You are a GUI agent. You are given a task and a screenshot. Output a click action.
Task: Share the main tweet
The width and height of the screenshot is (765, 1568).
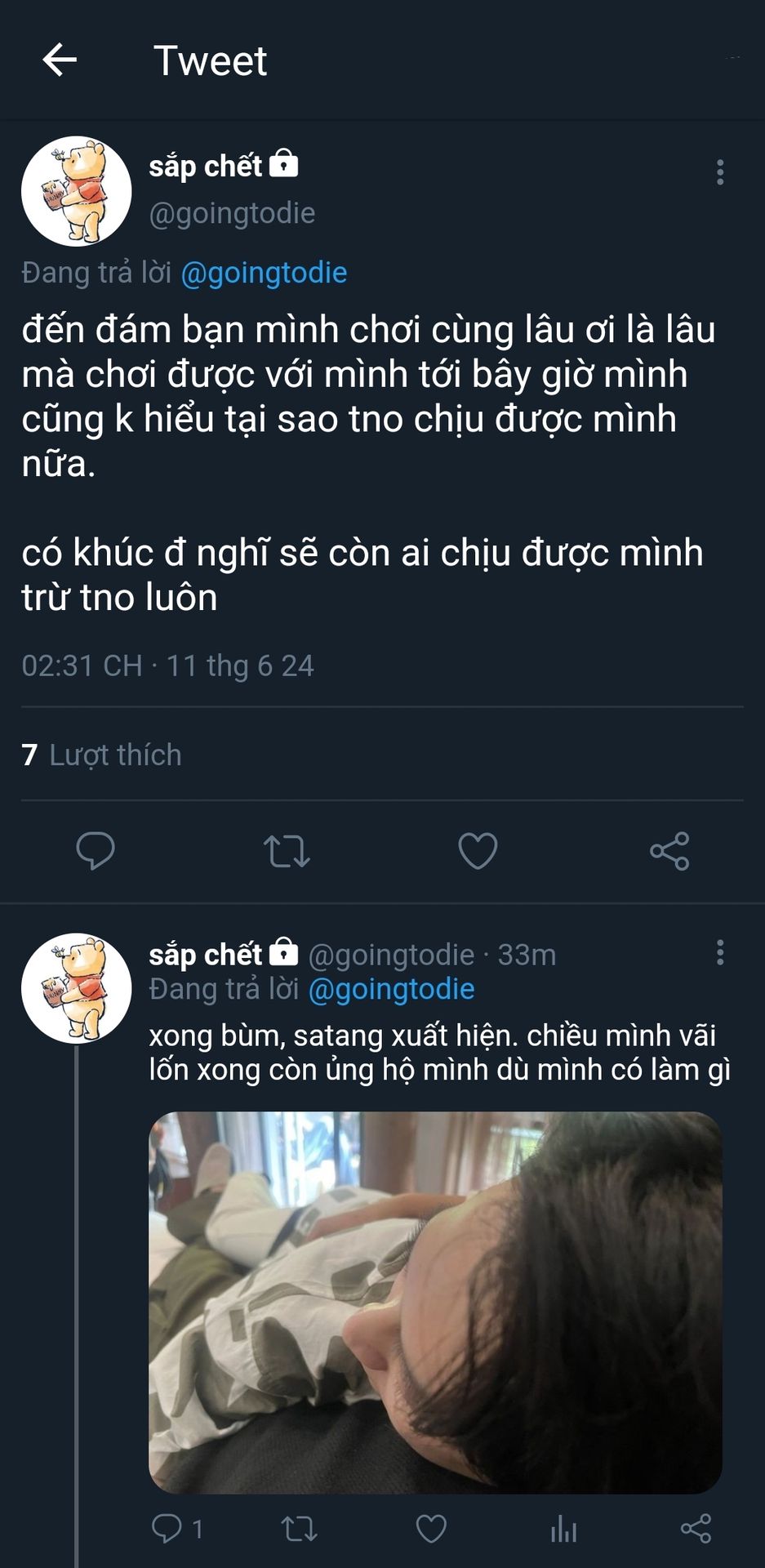[669, 851]
